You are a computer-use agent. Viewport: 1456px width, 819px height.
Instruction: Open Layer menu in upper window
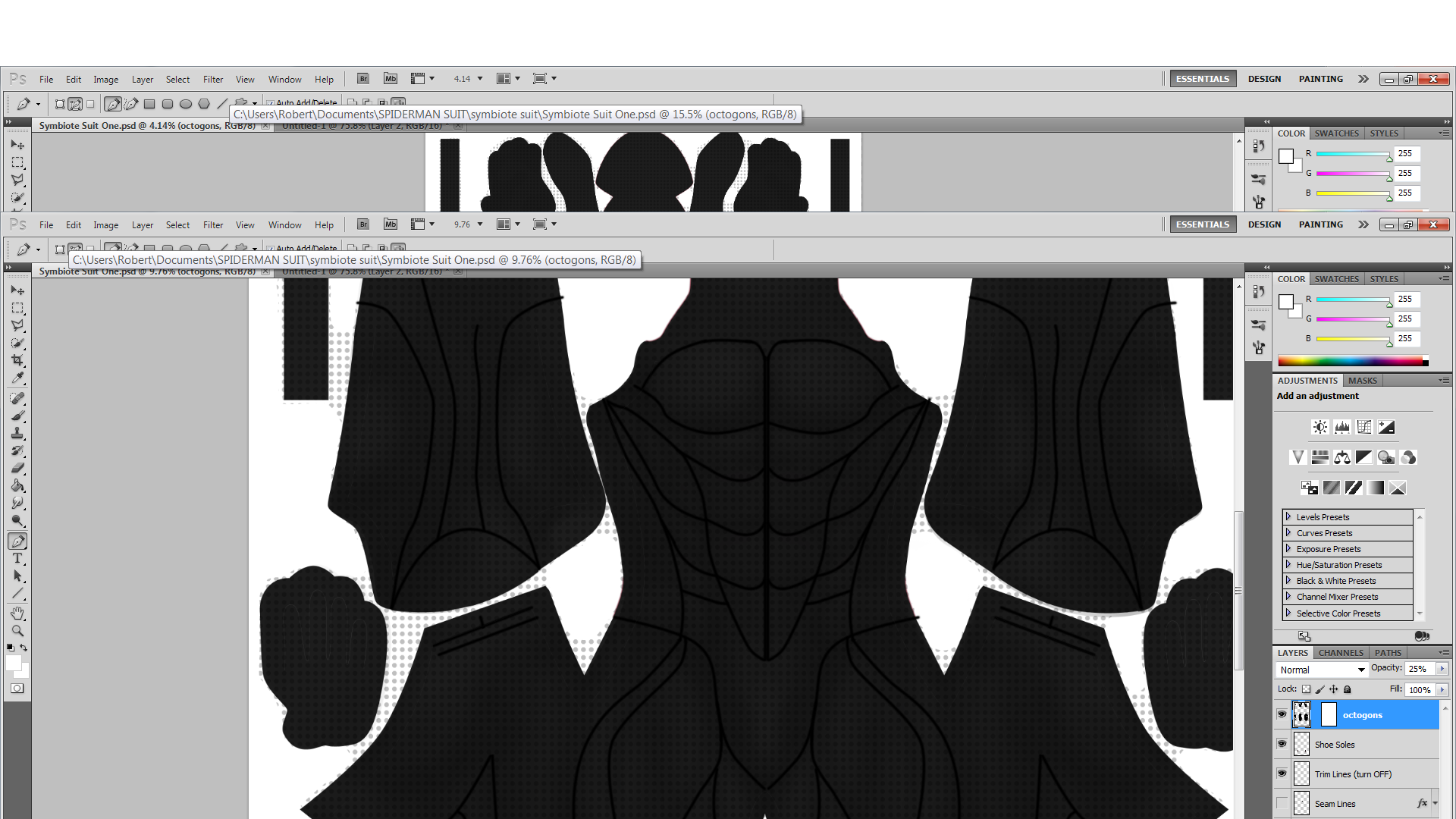(x=142, y=79)
